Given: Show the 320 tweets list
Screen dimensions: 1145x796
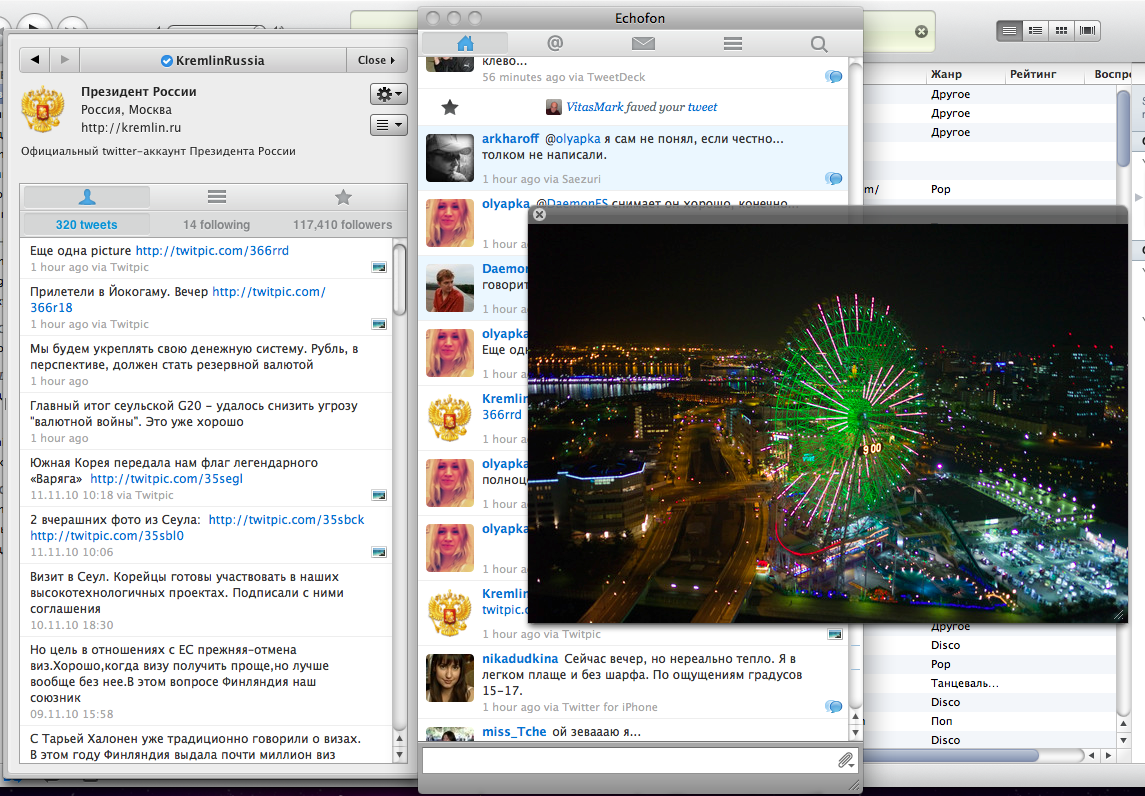Looking at the screenshot, I should coord(86,225).
